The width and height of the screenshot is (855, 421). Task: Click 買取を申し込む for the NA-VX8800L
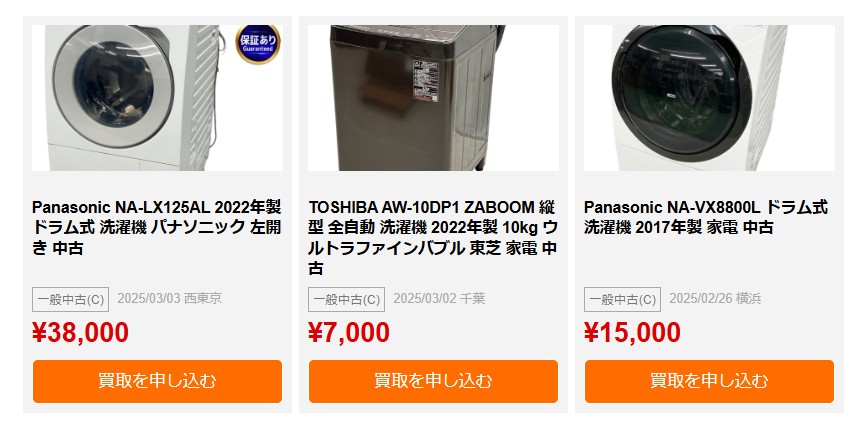point(709,381)
